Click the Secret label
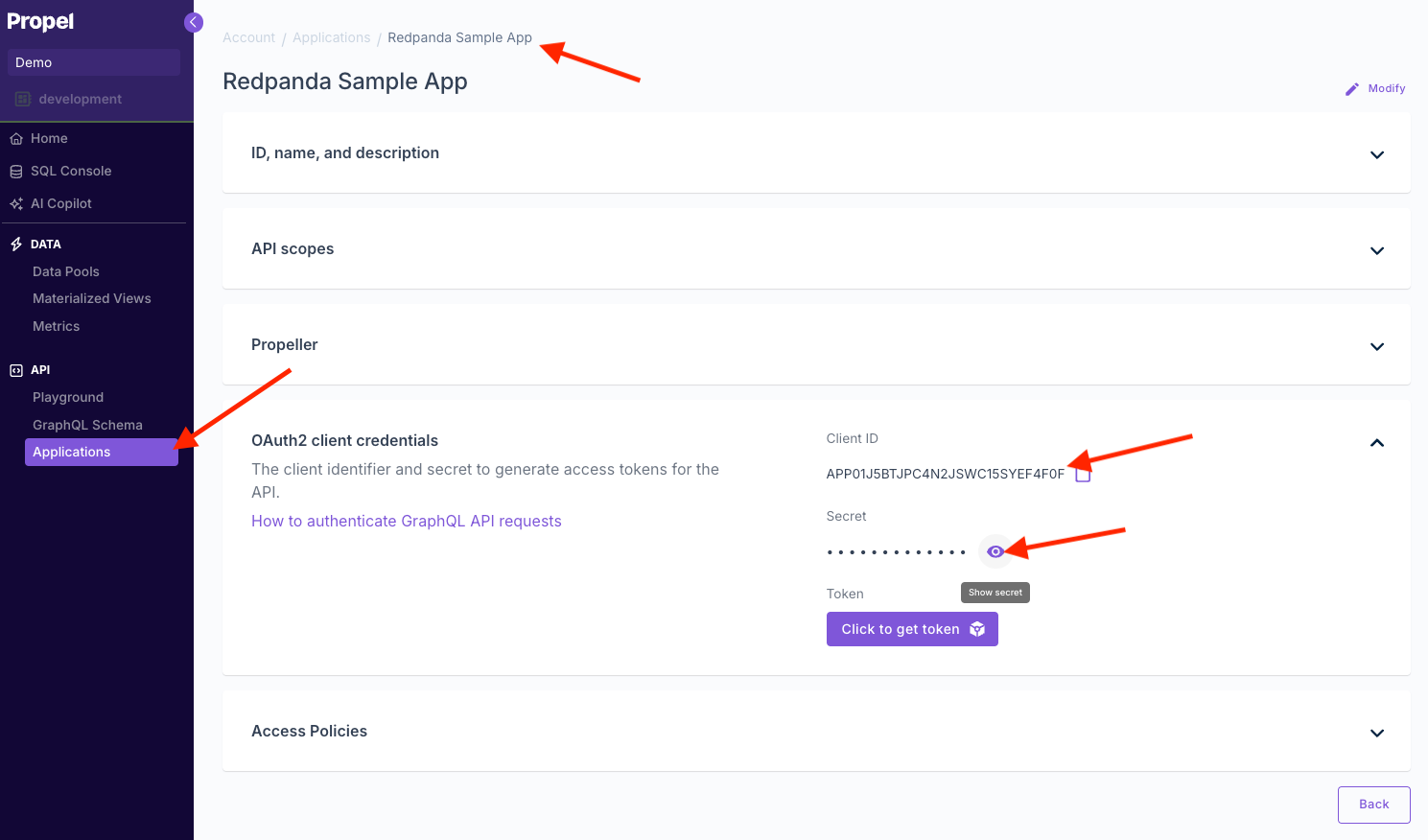The width and height of the screenshot is (1428, 840). pos(846,516)
